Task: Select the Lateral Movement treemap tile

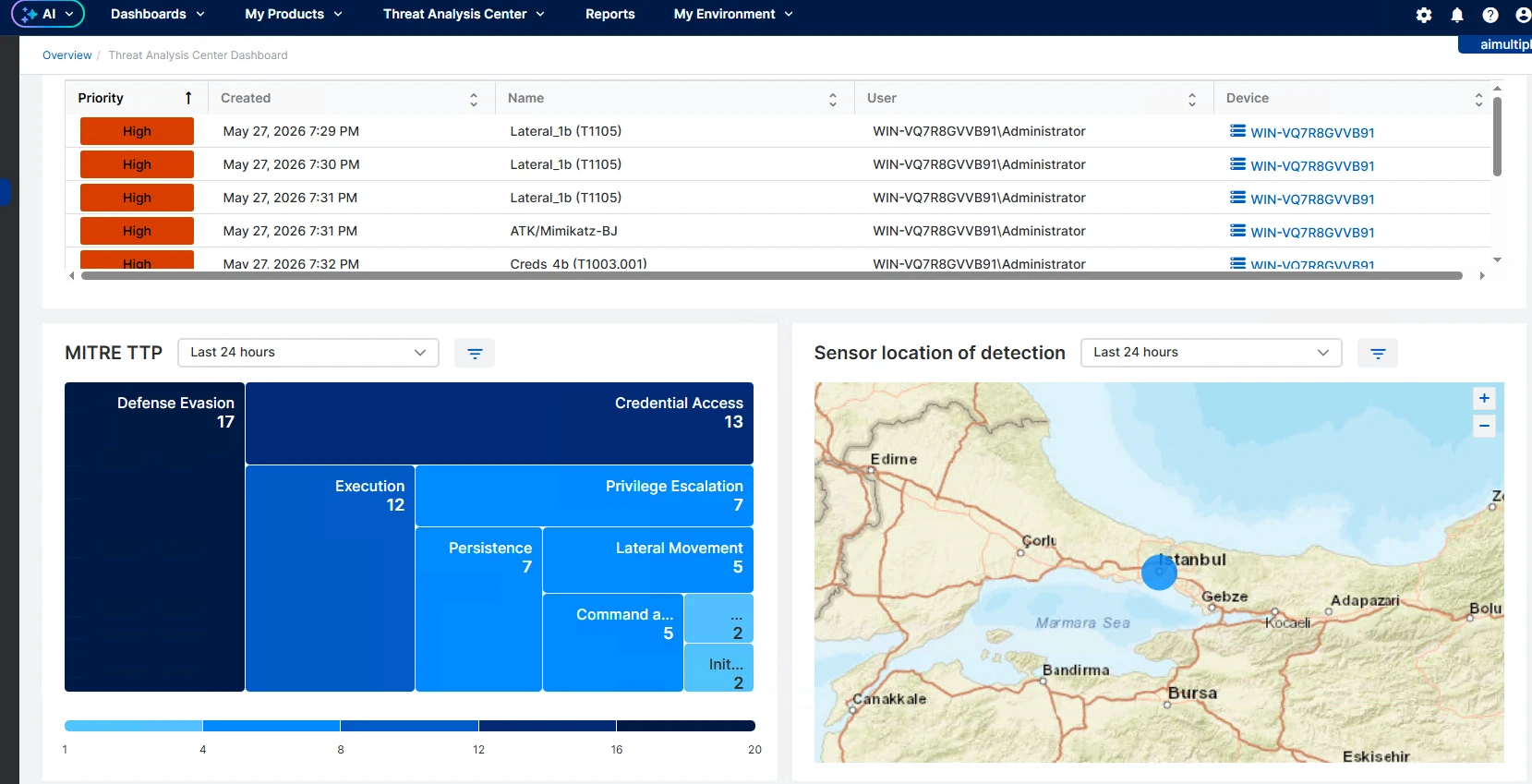Action: pyautogui.click(x=648, y=560)
